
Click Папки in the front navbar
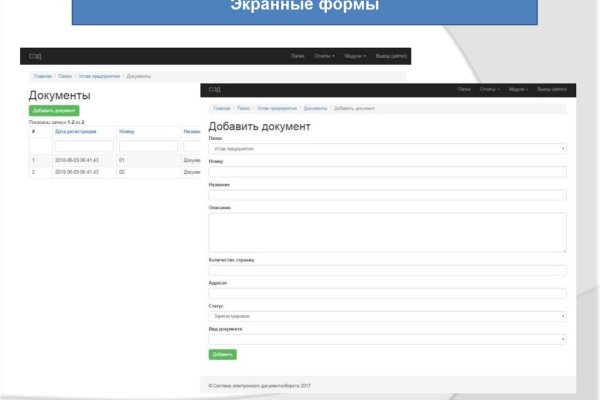point(464,89)
